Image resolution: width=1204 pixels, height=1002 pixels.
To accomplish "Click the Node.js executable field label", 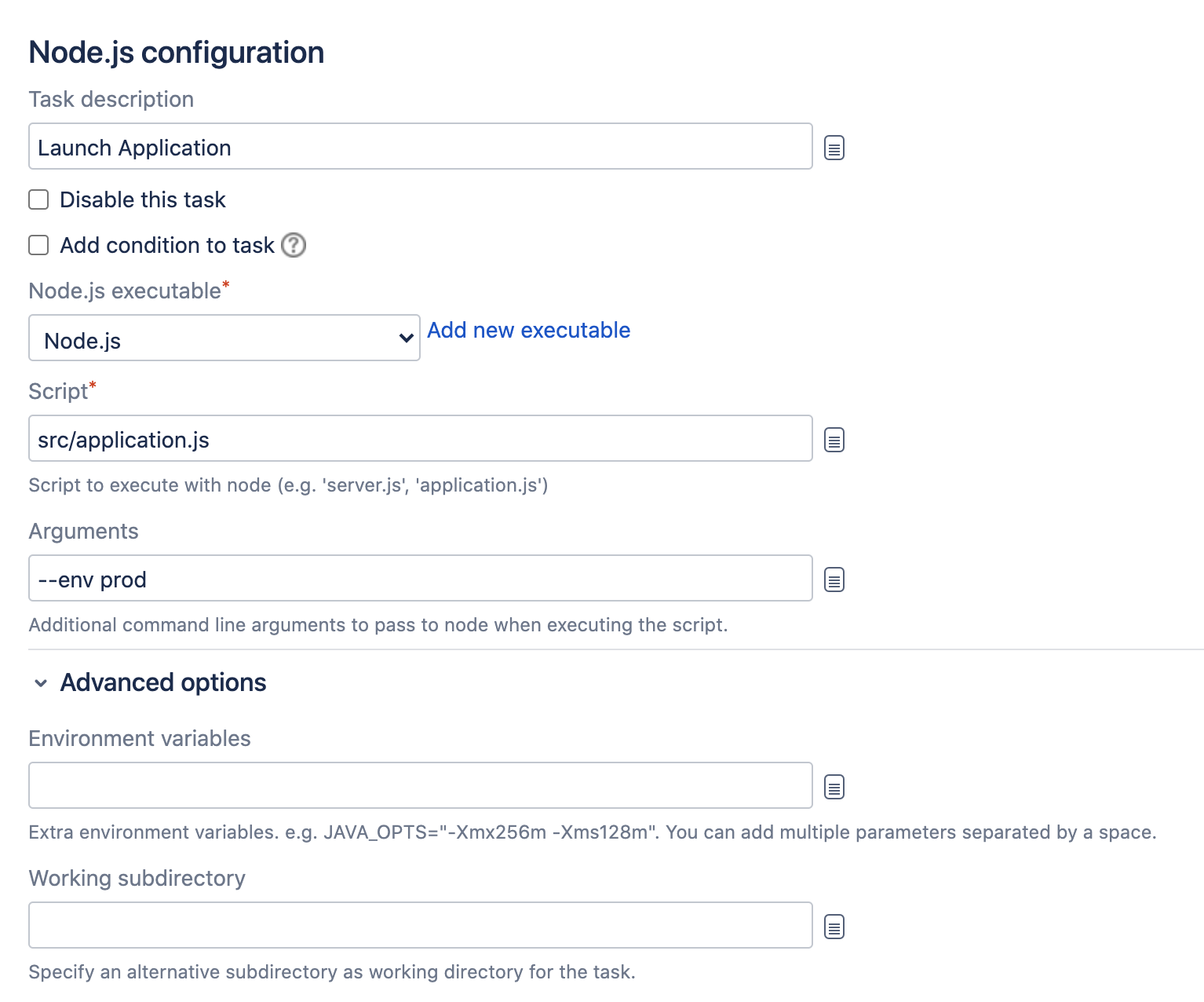I will pyautogui.click(x=126, y=291).
